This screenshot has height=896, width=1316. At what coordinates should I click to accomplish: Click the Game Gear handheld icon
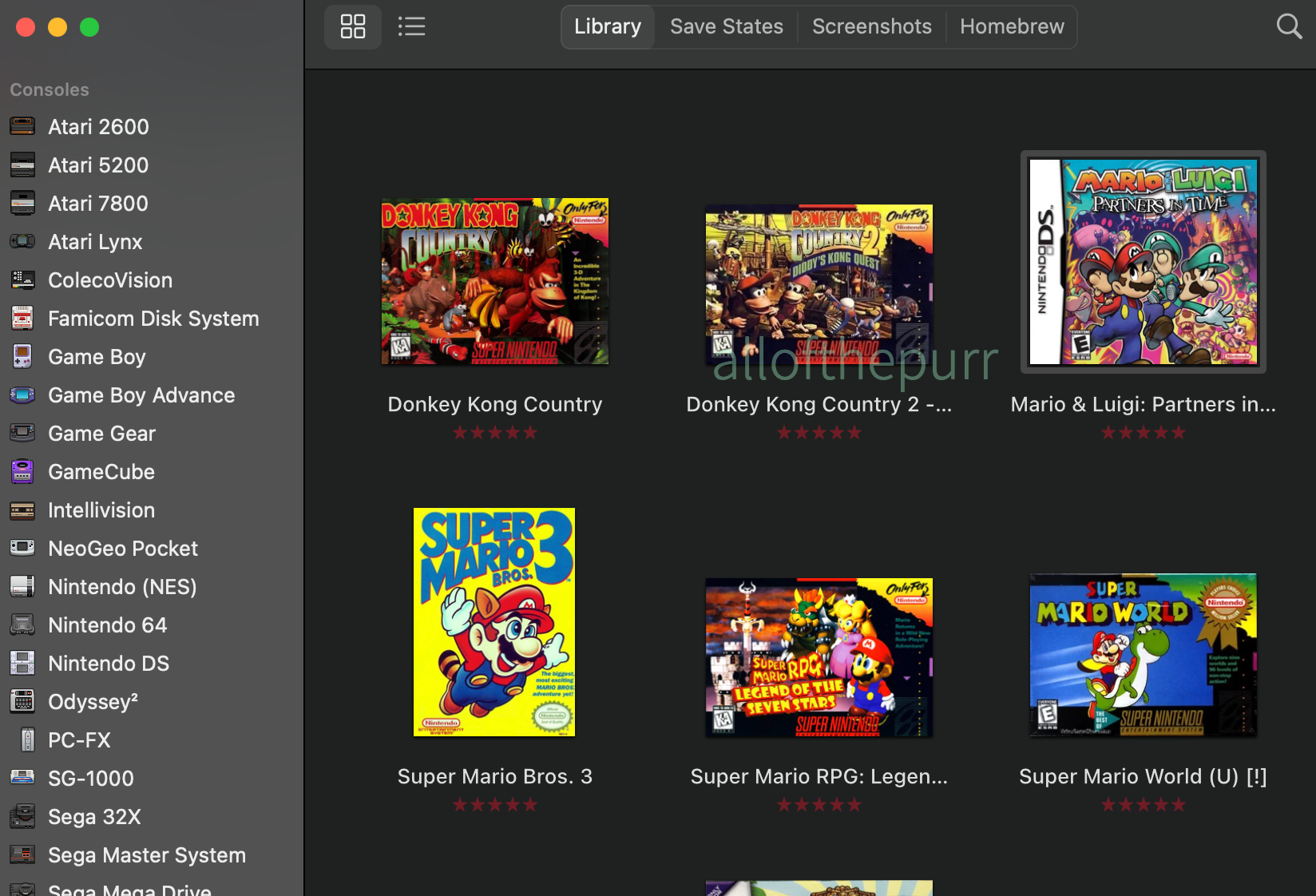[x=22, y=433]
